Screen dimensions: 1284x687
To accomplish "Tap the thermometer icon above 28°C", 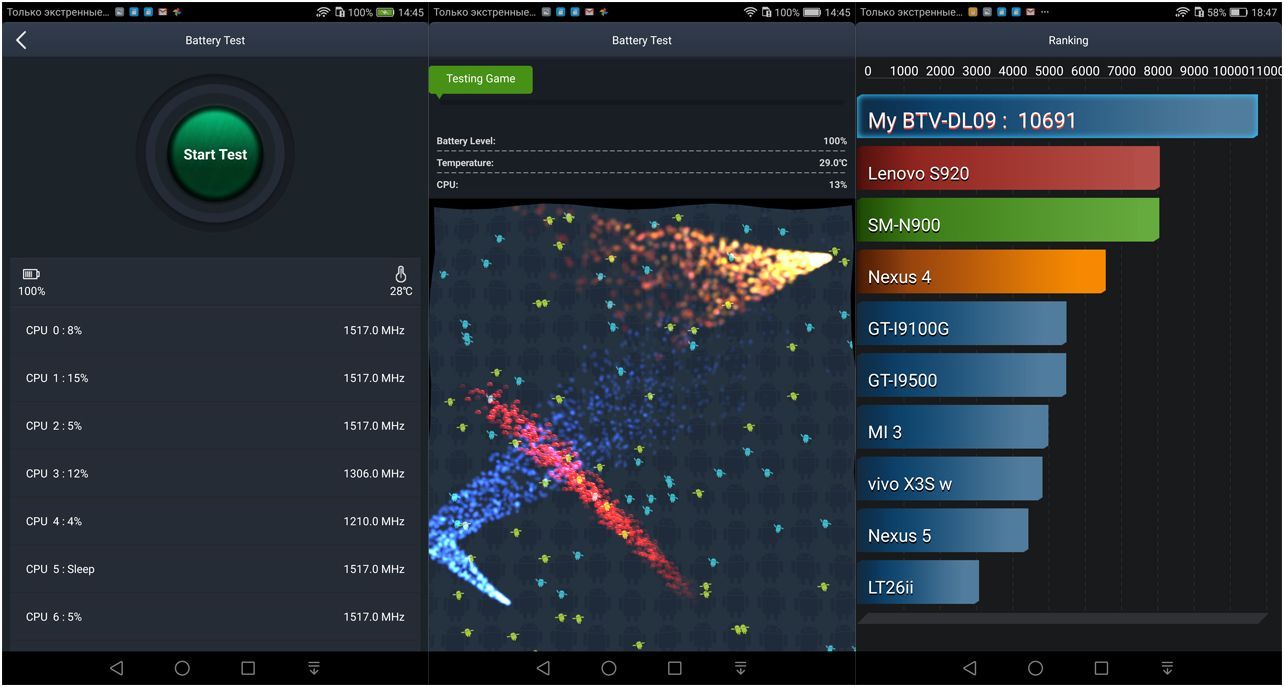I will pyautogui.click(x=401, y=274).
